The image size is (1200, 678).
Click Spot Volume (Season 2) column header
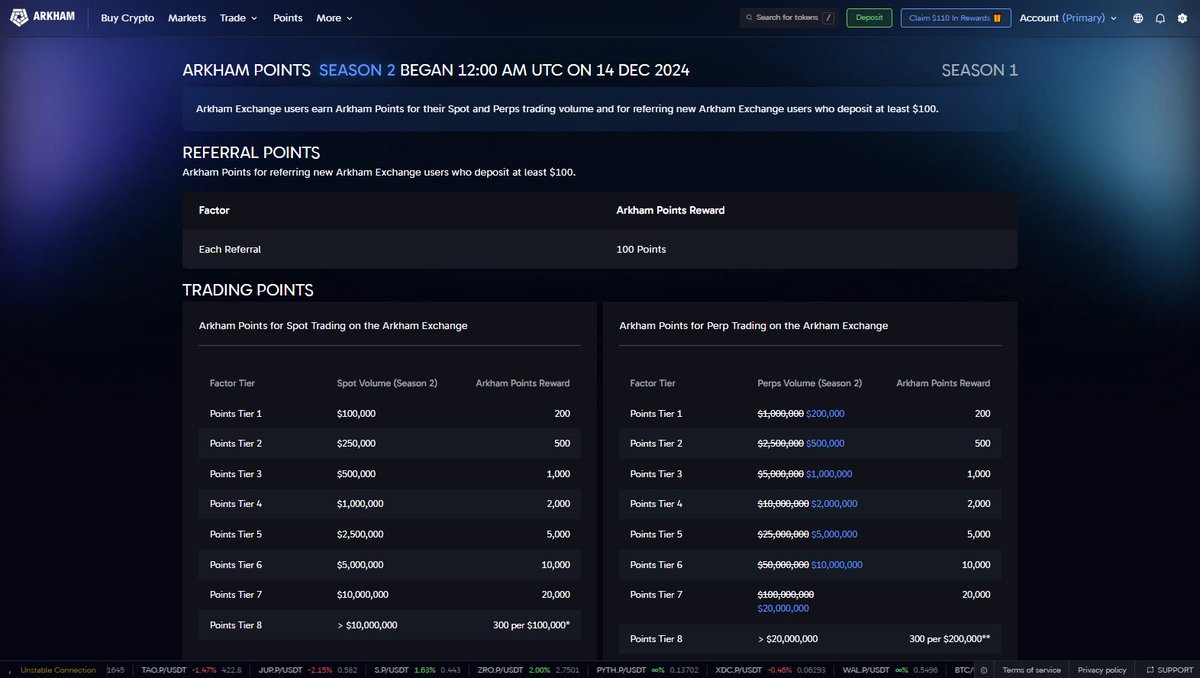387,383
